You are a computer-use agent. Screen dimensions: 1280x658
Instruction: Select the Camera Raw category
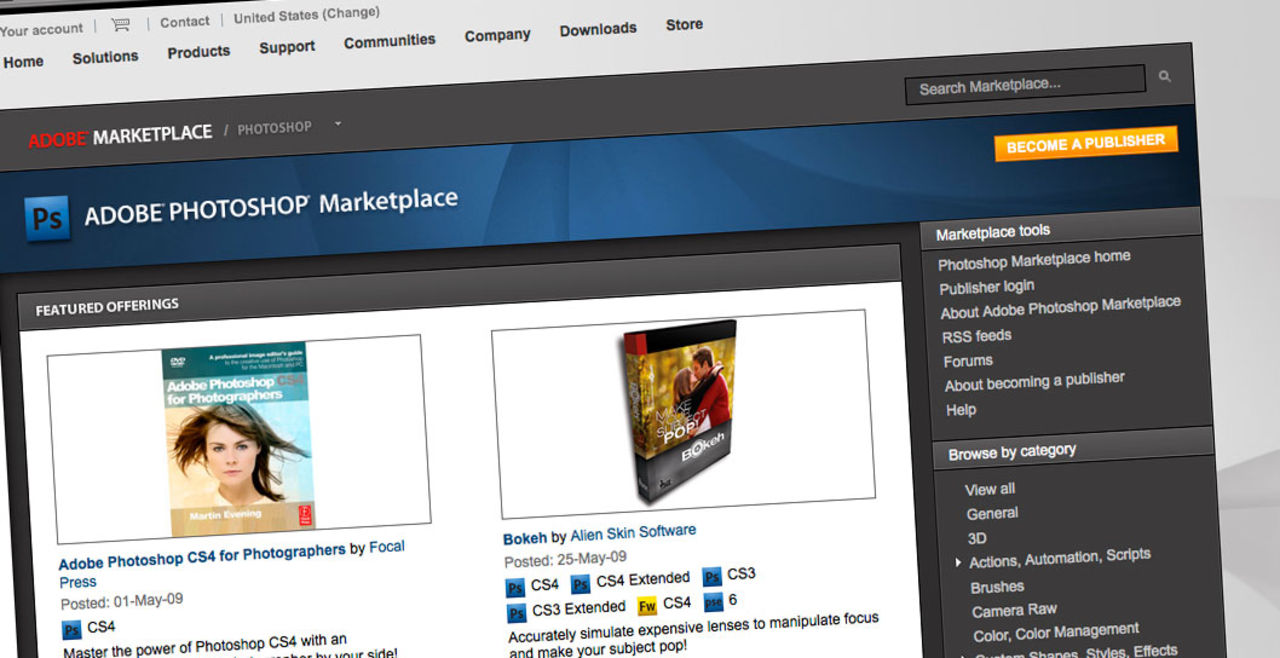[x=1014, y=610]
